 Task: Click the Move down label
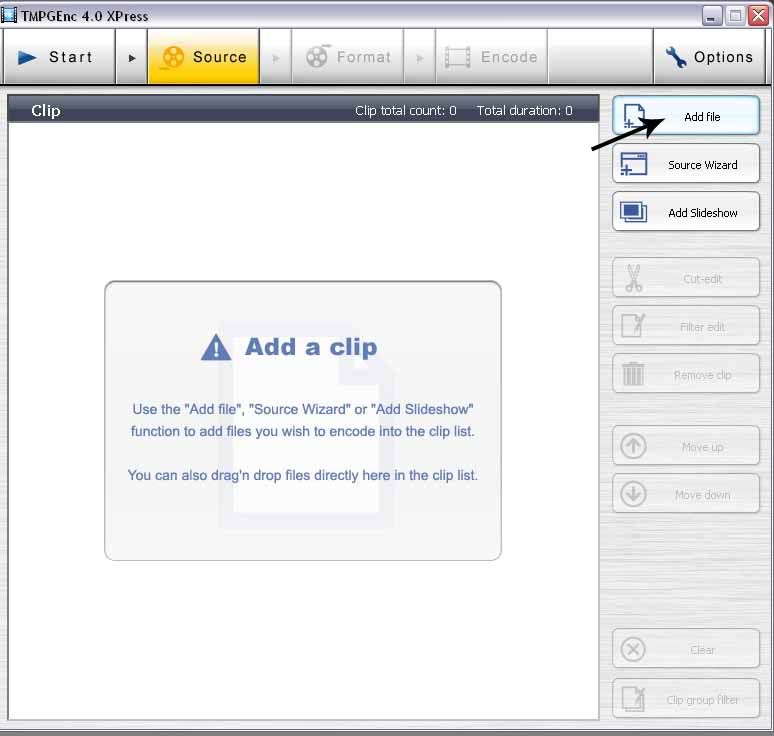pos(702,495)
